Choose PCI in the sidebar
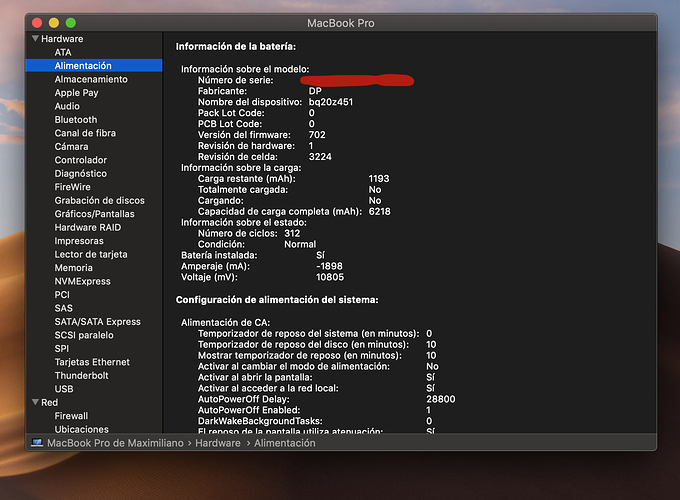Viewport: 680px width, 500px height. (62, 294)
